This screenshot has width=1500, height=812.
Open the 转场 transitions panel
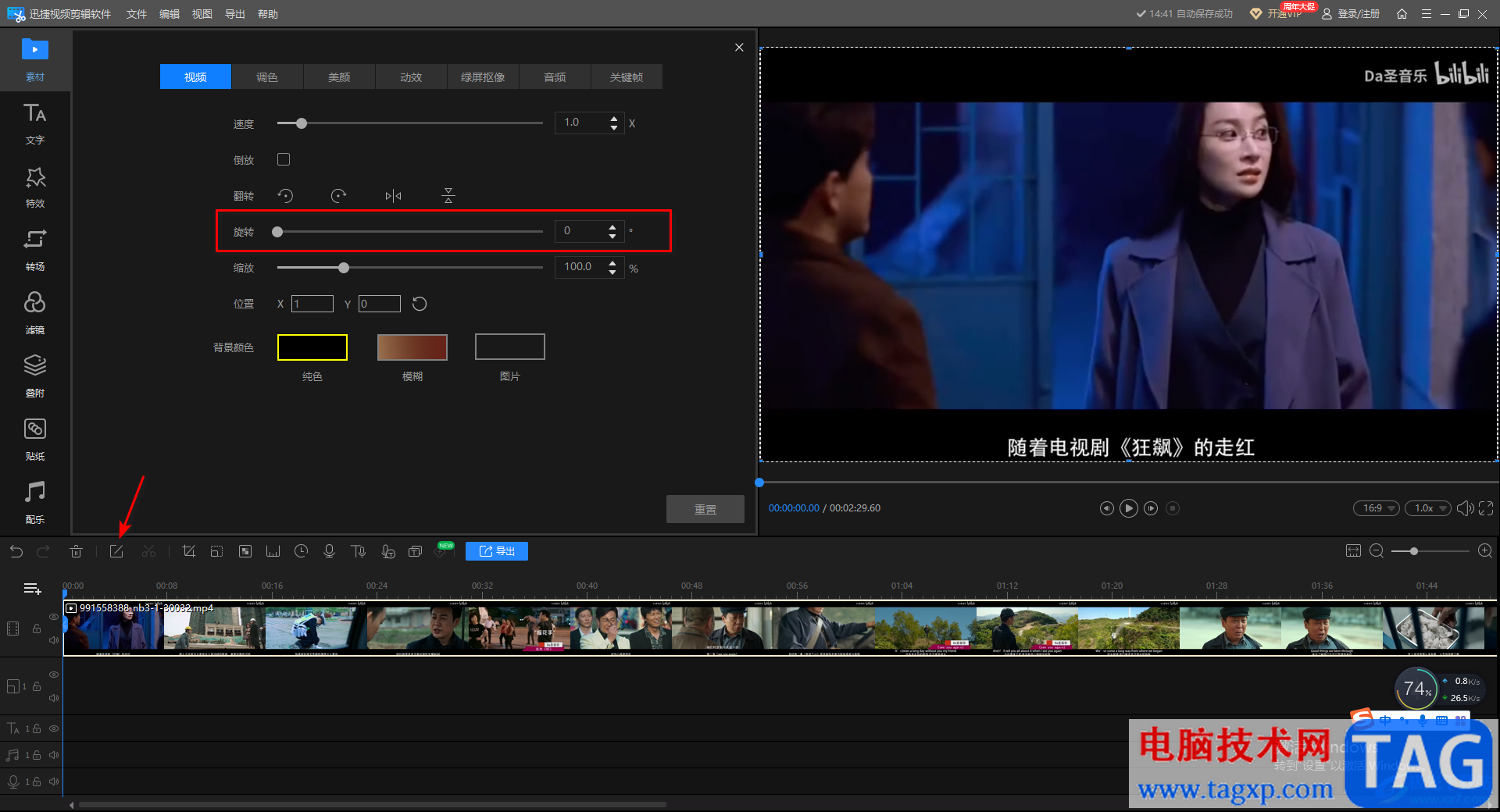[x=35, y=250]
